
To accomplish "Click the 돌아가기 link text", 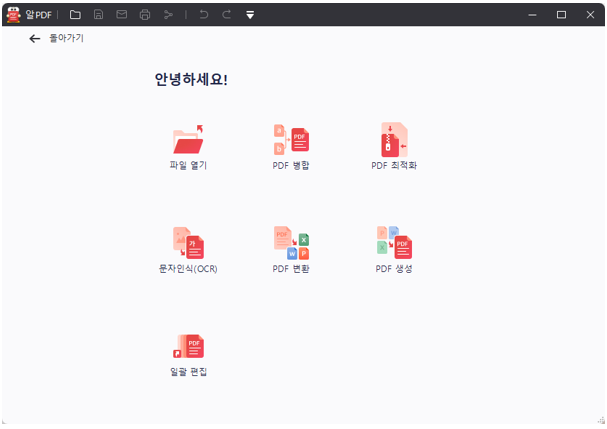I will pos(67,38).
